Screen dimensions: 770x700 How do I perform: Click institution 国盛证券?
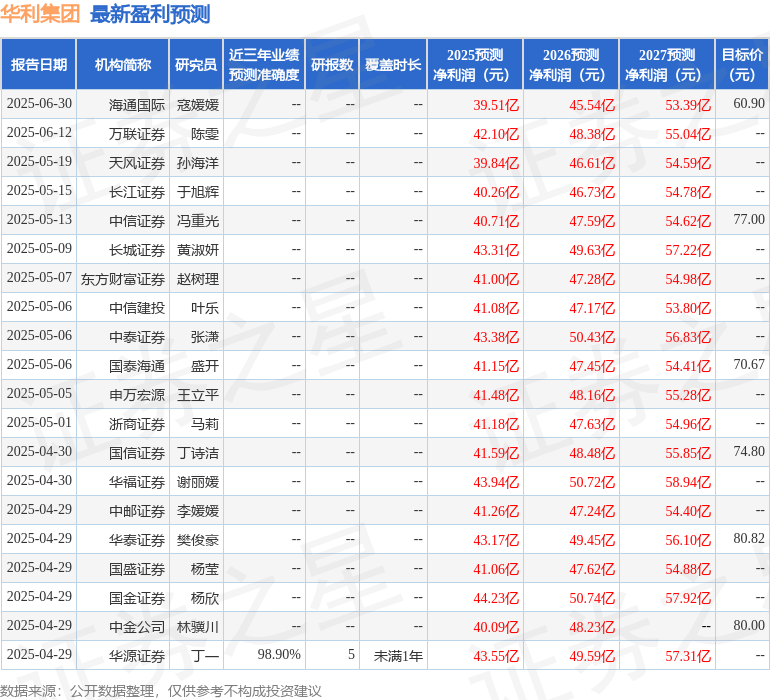pyautogui.click(x=137, y=569)
